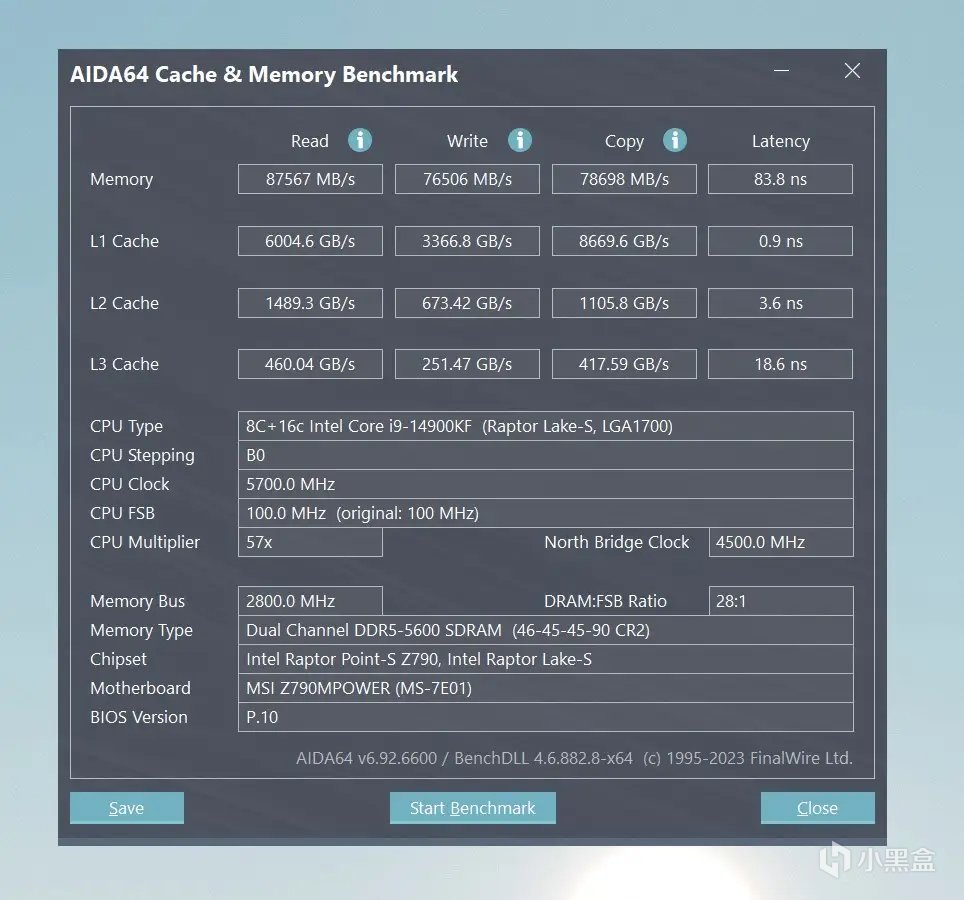
Task: Click L1 Cache latency value 0.9 ns
Action: tap(780, 241)
